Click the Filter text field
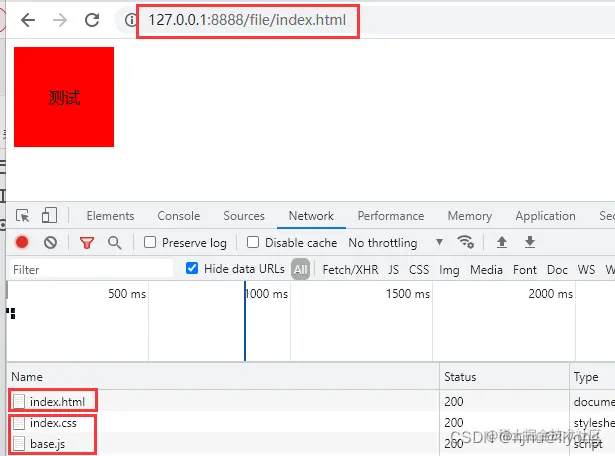Viewport: 615px width, 456px height. point(91,269)
